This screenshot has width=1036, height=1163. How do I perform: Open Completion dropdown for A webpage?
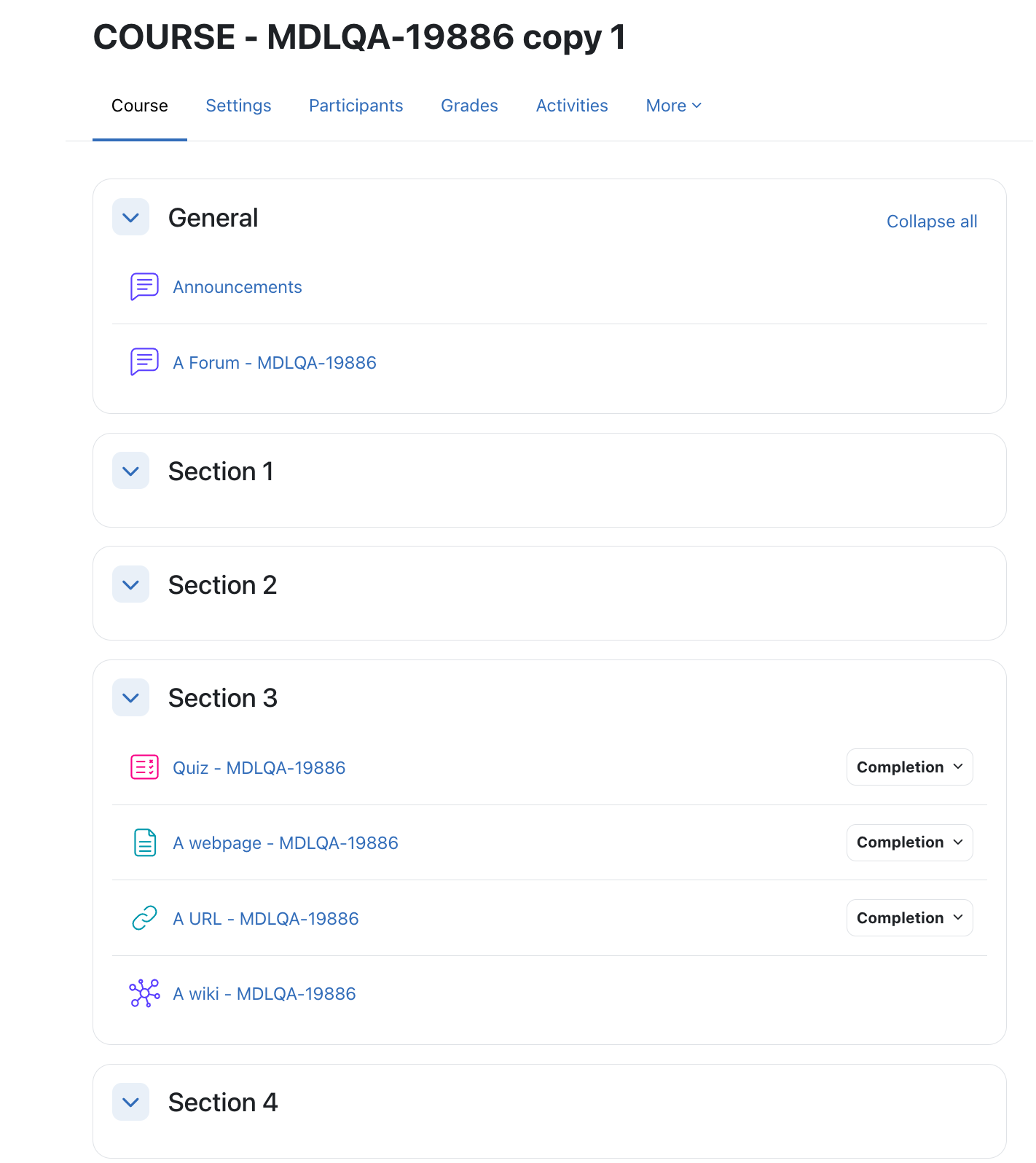(909, 842)
